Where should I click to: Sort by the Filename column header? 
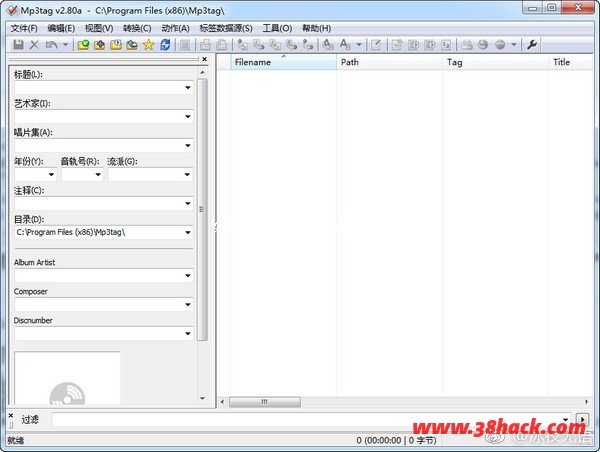tap(284, 62)
